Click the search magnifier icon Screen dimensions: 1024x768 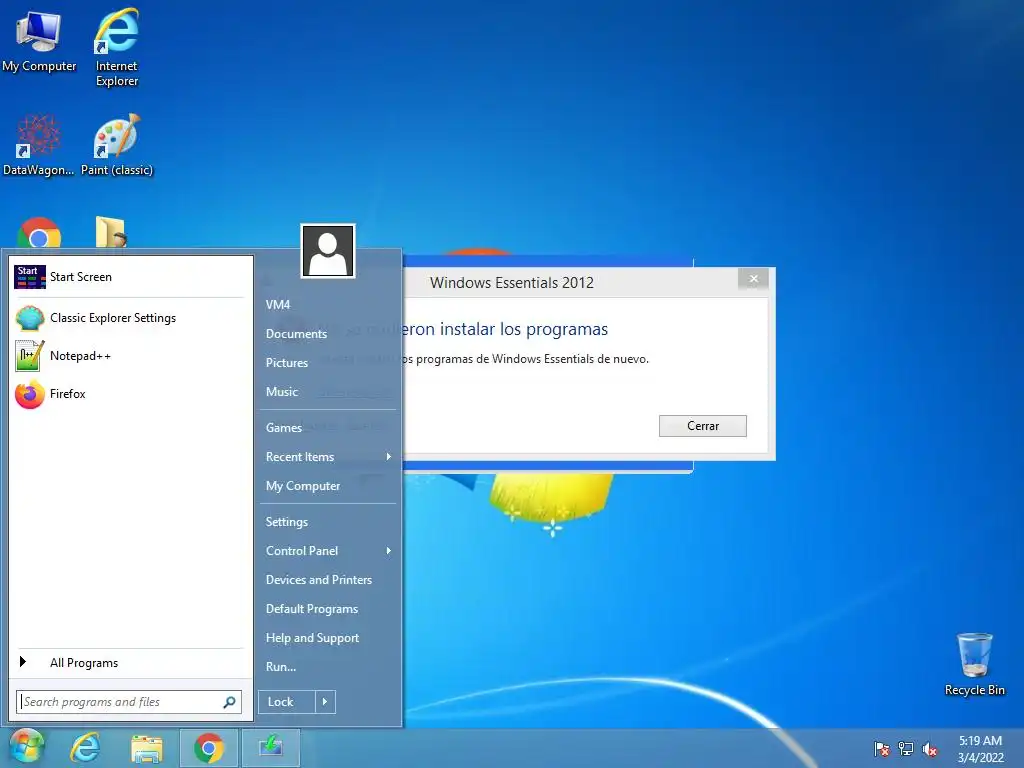[229, 702]
